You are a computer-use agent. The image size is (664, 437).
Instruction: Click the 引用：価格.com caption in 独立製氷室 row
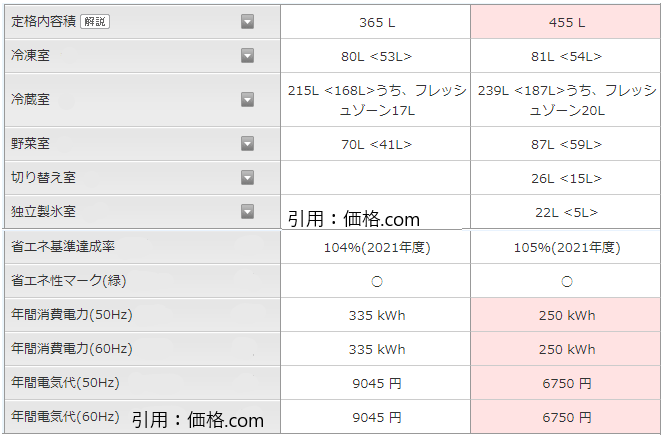(353, 218)
